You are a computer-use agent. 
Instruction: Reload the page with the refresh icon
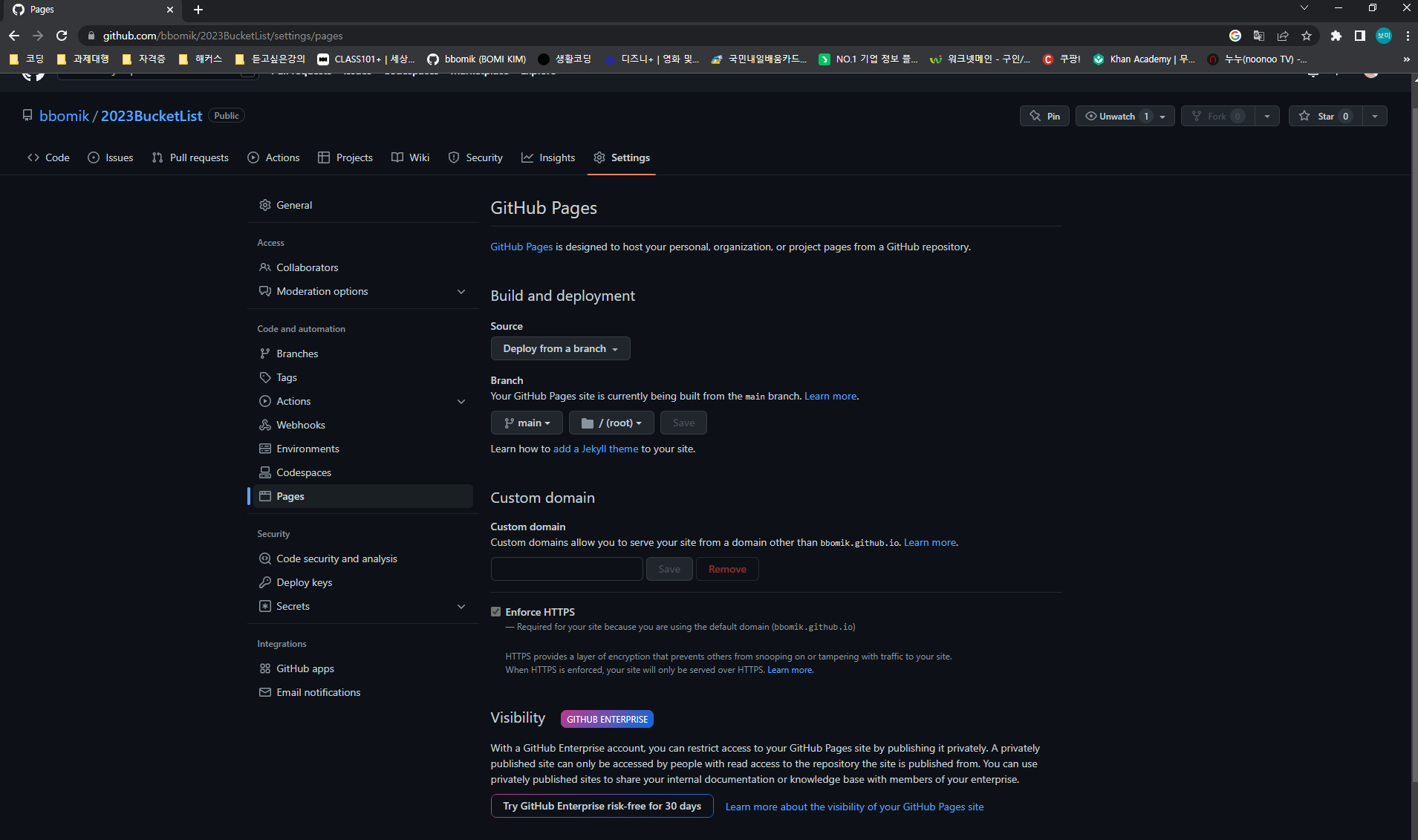[62, 36]
